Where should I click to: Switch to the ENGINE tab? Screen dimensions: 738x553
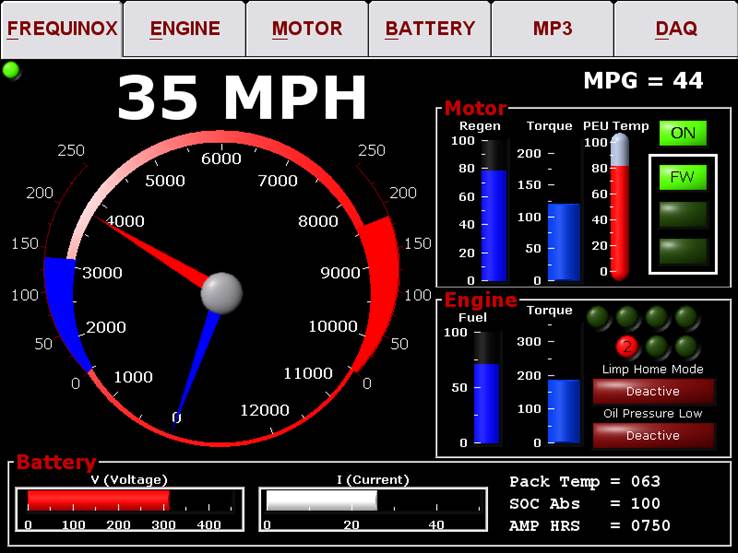(184, 29)
